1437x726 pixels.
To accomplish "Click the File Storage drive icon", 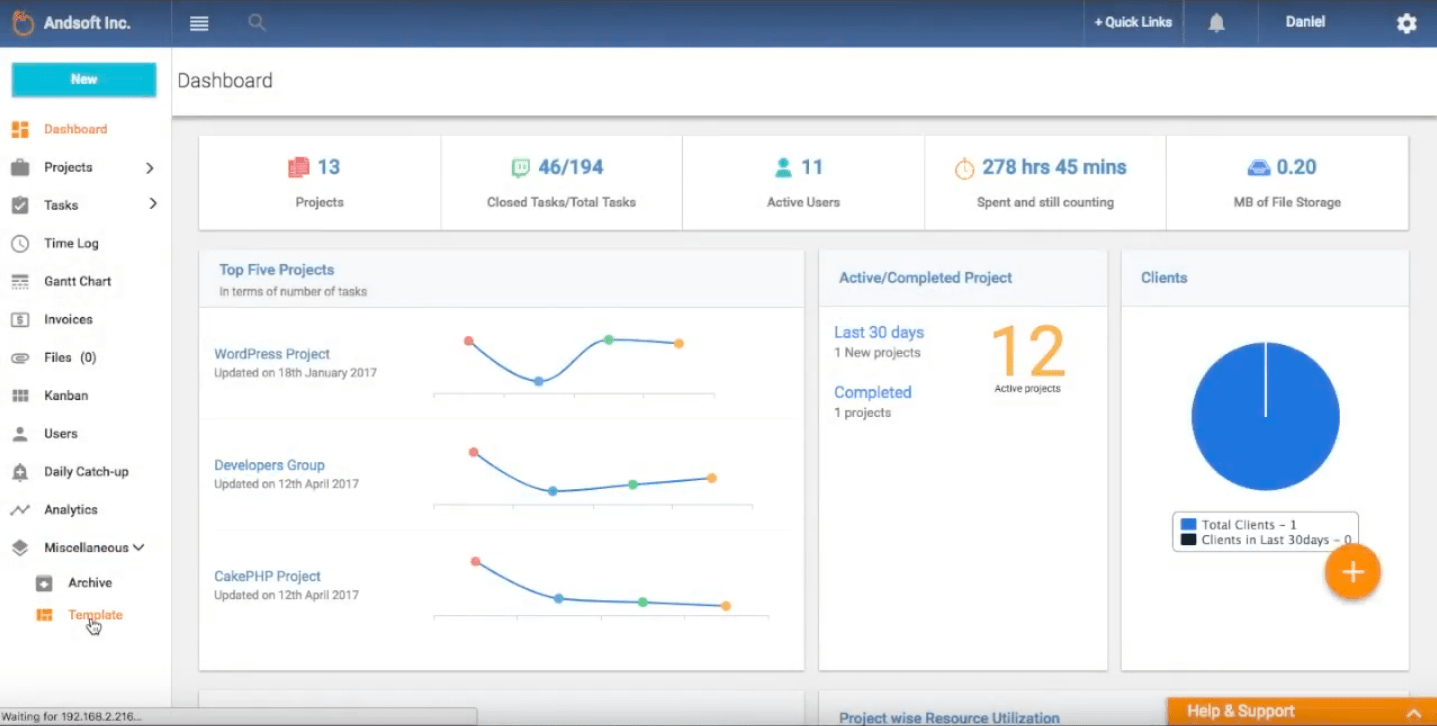I will (1258, 167).
